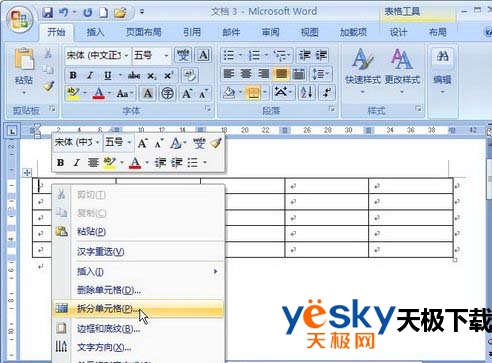The width and height of the screenshot is (492, 363).
Task: Open the font size dropdown in ribbon
Action: point(166,56)
